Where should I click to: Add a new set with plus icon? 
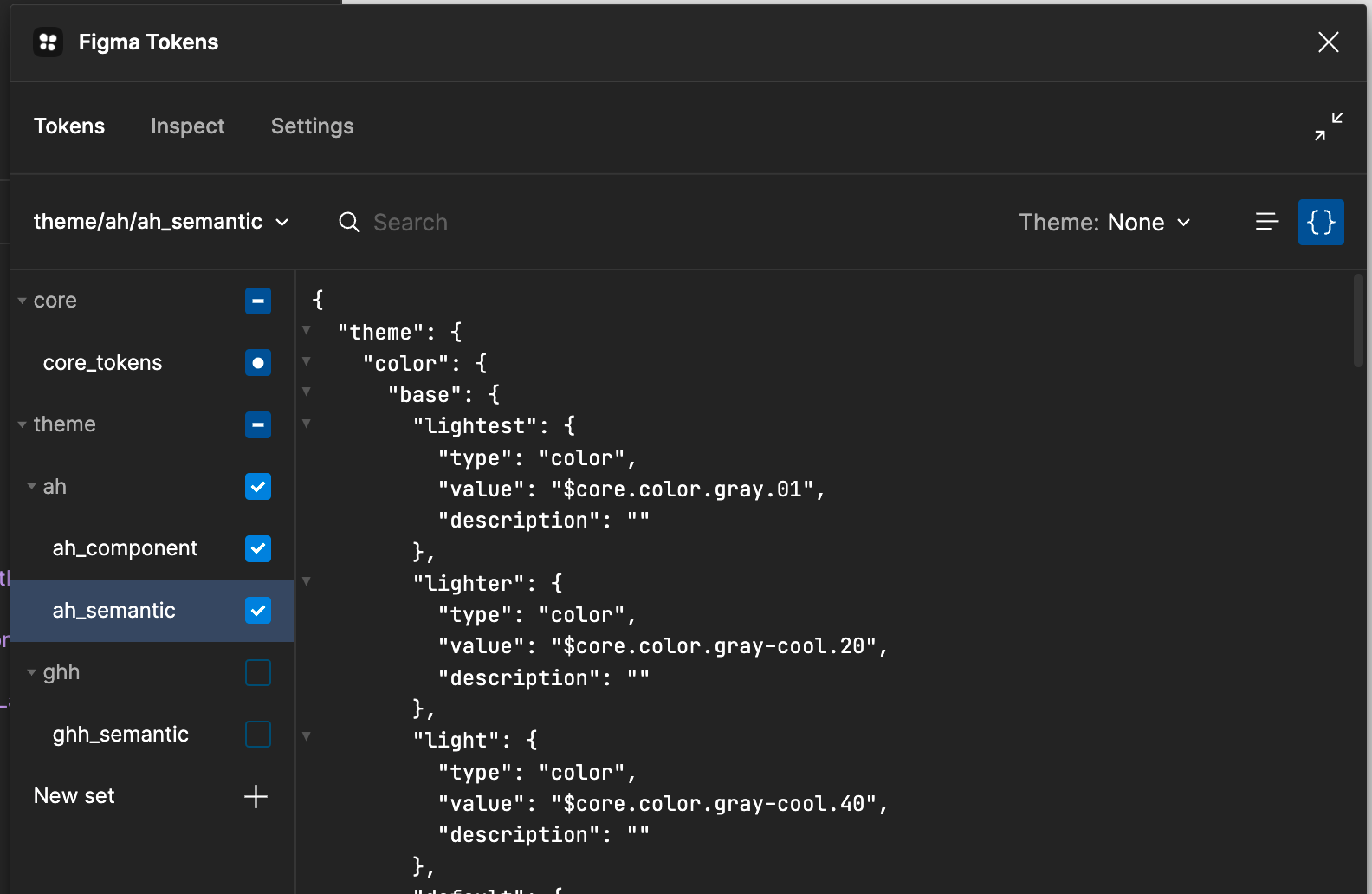(256, 796)
